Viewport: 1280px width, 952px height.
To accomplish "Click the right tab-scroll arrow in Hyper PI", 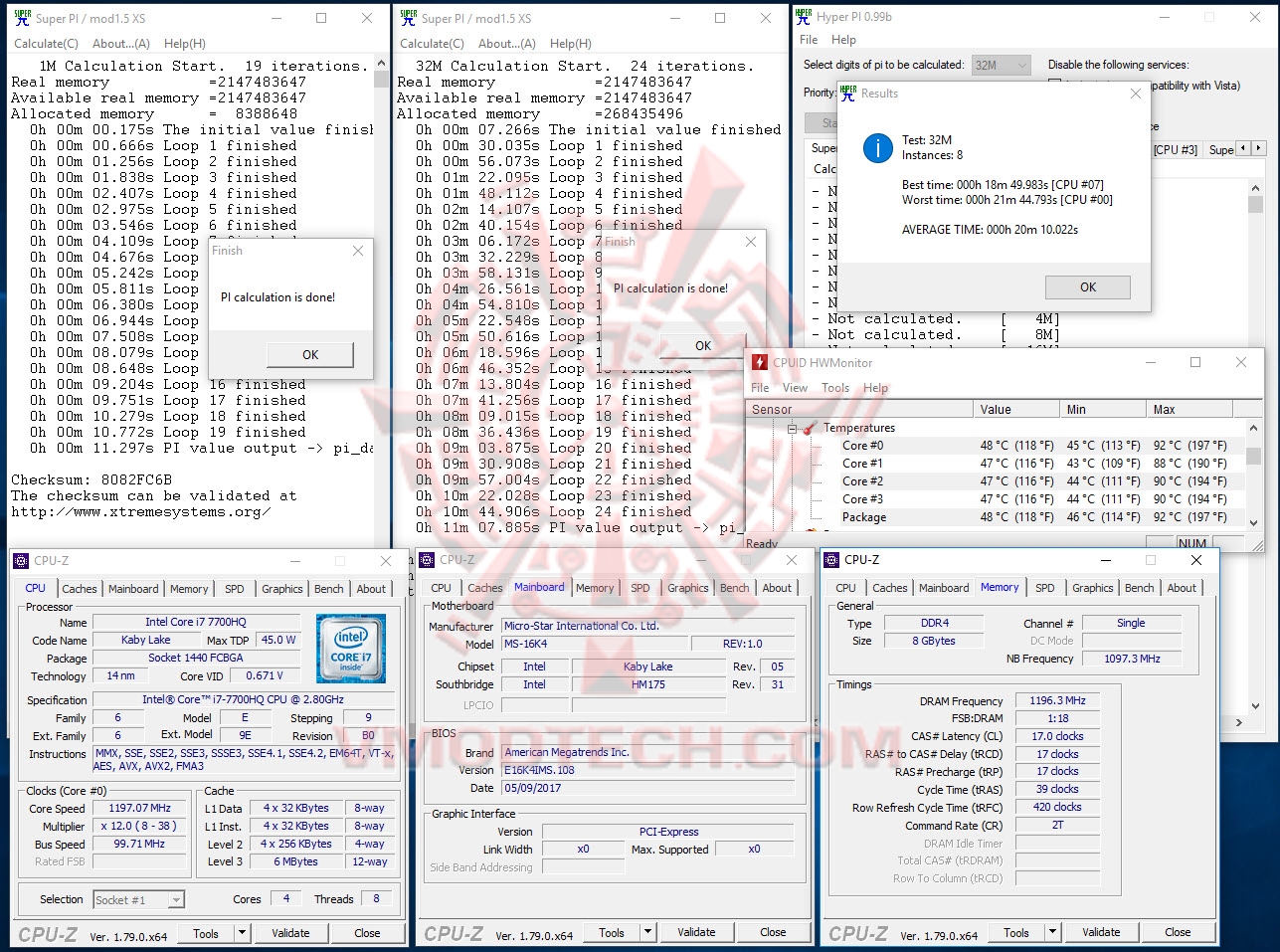I will tap(1258, 148).
